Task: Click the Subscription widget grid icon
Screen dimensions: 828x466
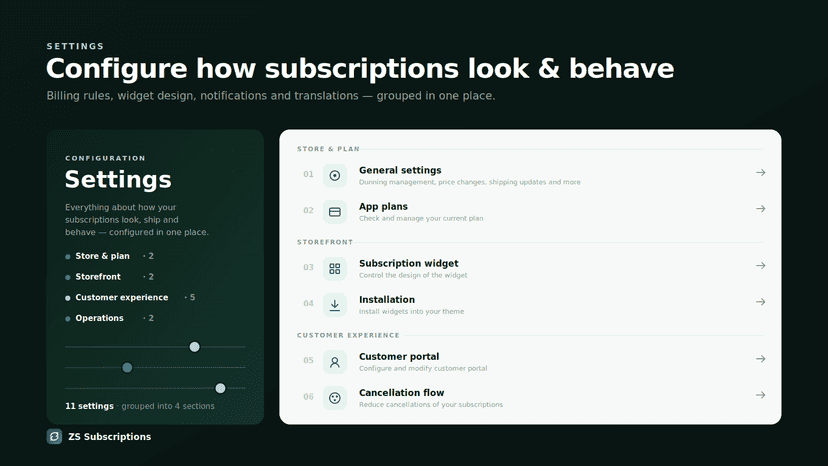Action: pos(335,269)
